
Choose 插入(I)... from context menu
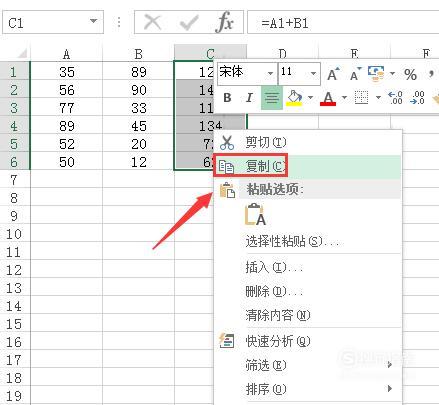click(308, 267)
